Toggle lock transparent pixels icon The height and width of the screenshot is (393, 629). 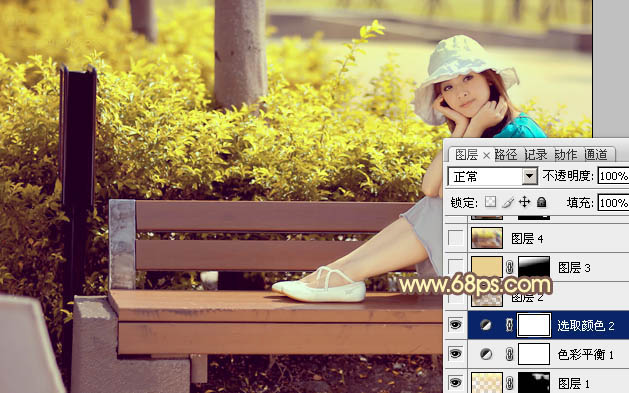490,202
